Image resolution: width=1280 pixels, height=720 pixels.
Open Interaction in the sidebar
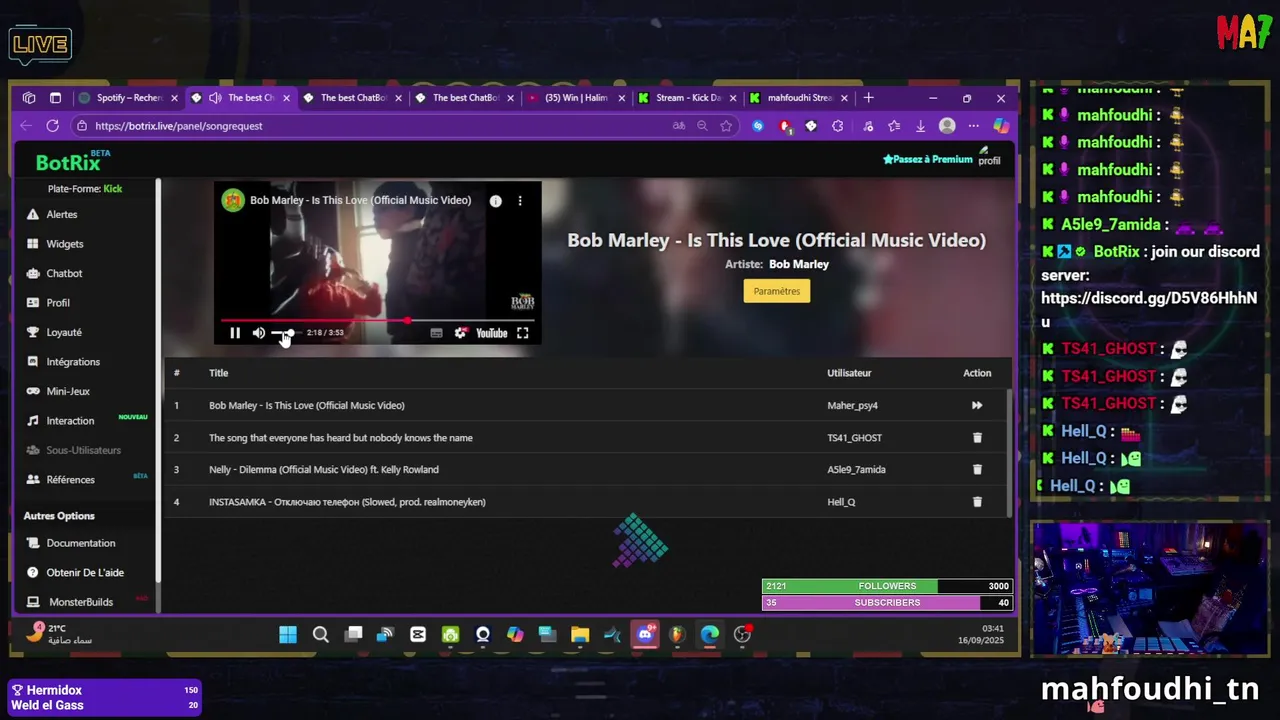[70, 421]
